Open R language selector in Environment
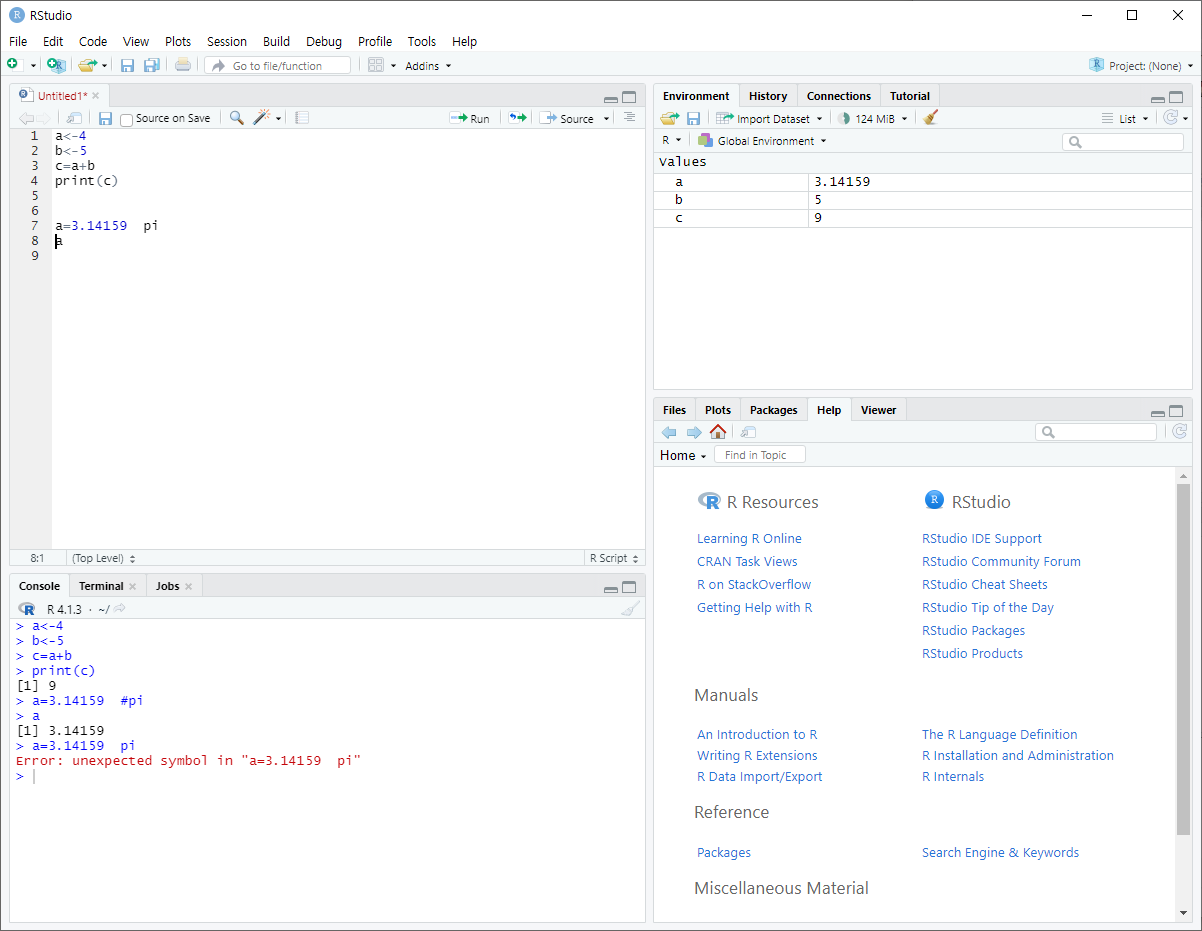 pyautogui.click(x=671, y=141)
